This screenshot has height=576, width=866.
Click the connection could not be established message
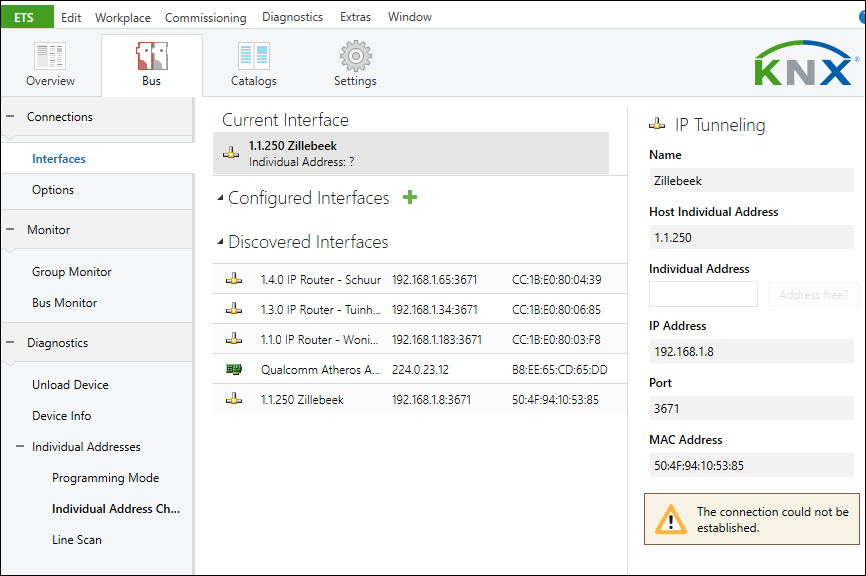[x=772, y=520]
